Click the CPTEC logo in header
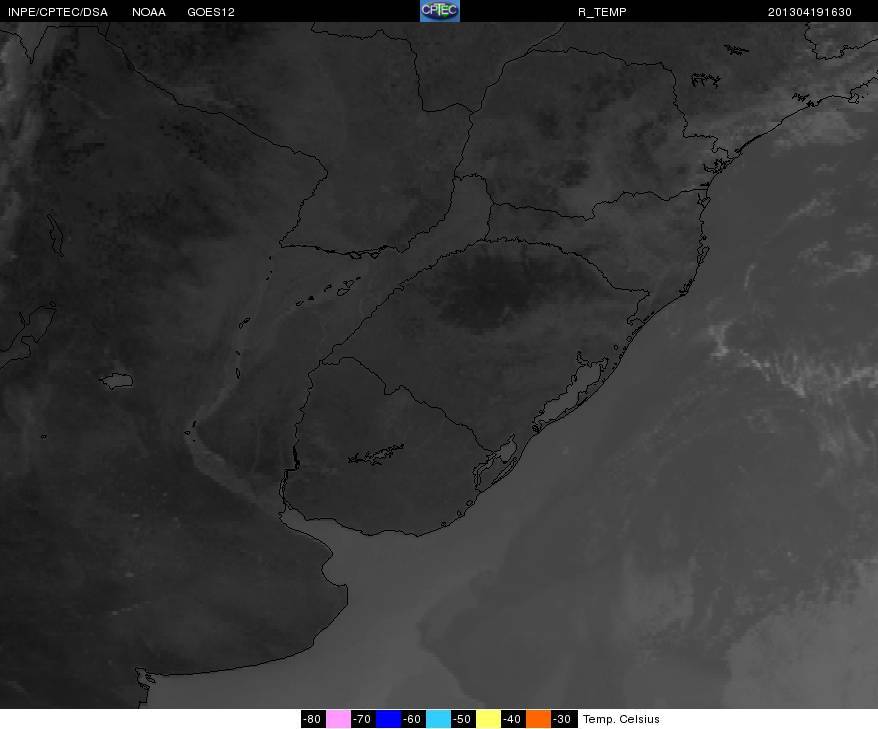The width and height of the screenshot is (878, 729). pyautogui.click(x=440, y=11)
